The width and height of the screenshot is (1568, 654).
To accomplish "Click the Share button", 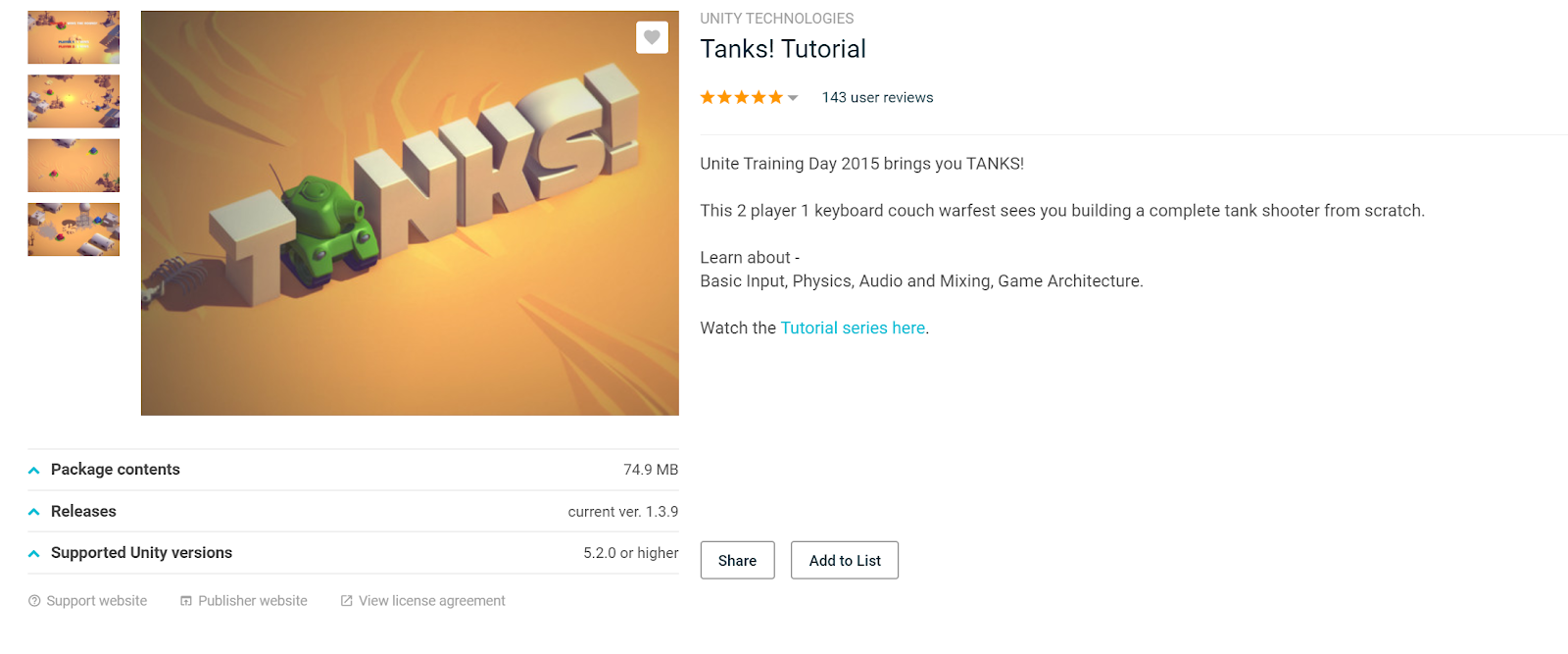I will pyautogui.click(x=737, y=560).
